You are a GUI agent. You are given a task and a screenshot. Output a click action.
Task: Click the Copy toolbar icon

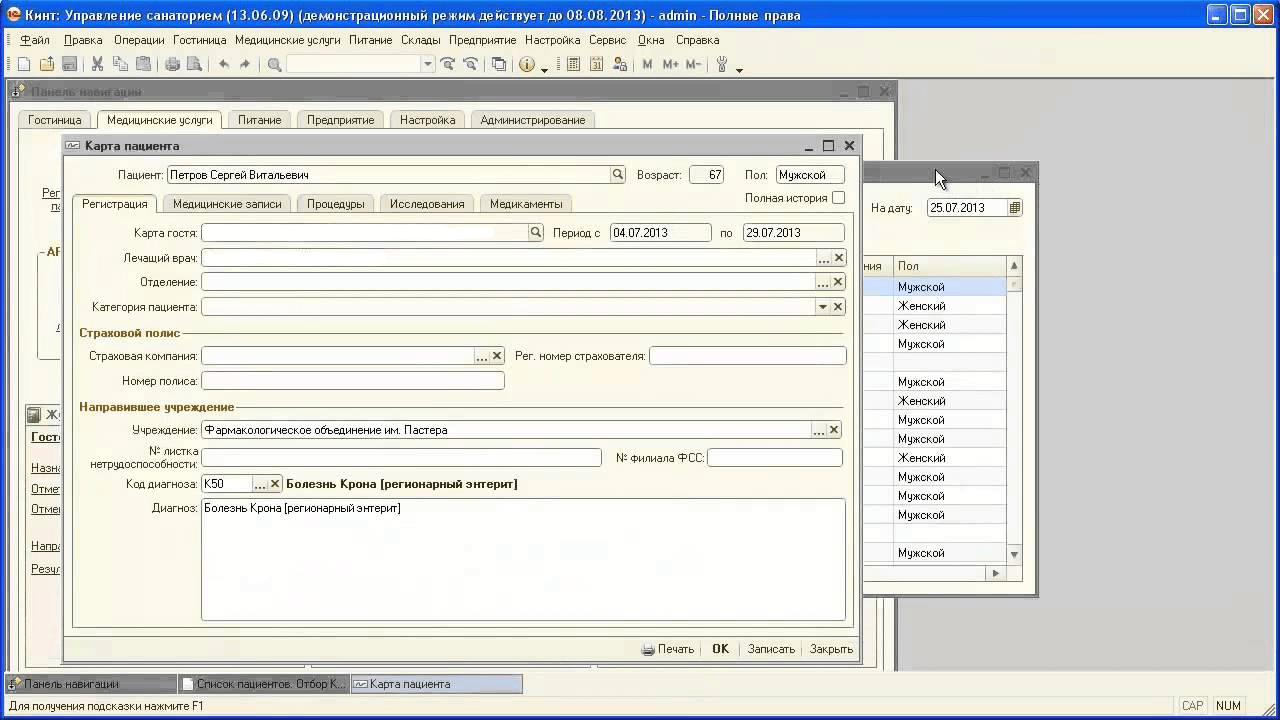click(120, 64)
